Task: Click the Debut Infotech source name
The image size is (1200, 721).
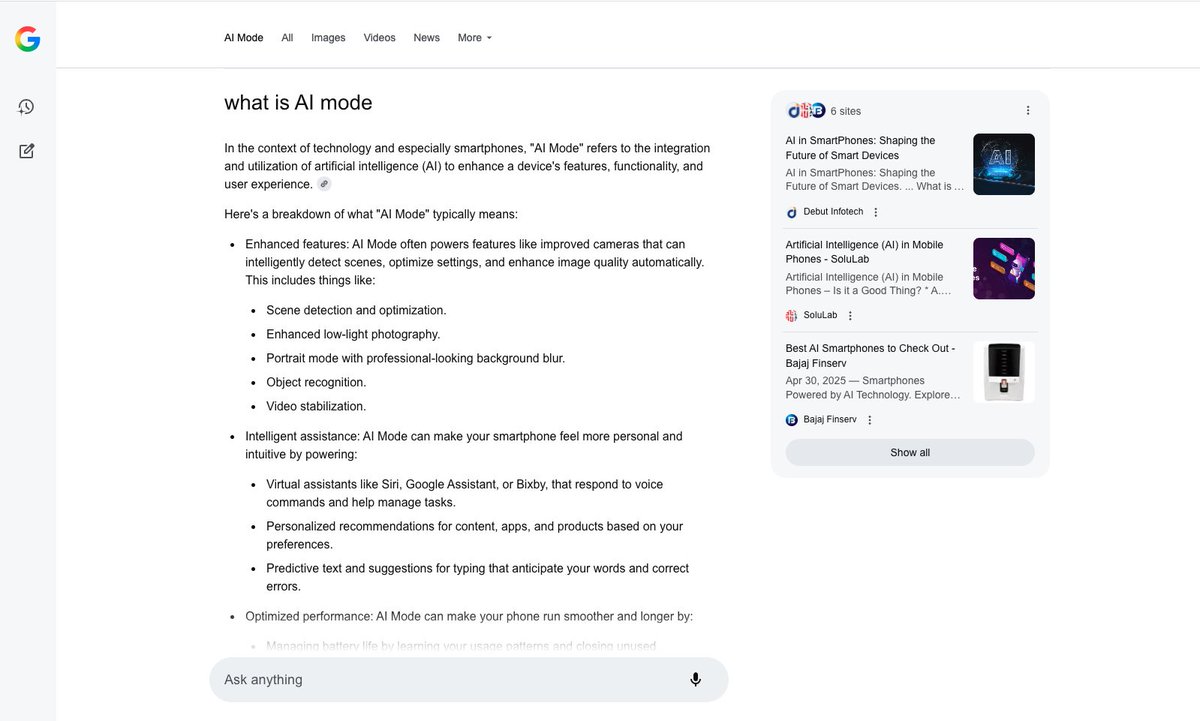Action: point(833,212)
